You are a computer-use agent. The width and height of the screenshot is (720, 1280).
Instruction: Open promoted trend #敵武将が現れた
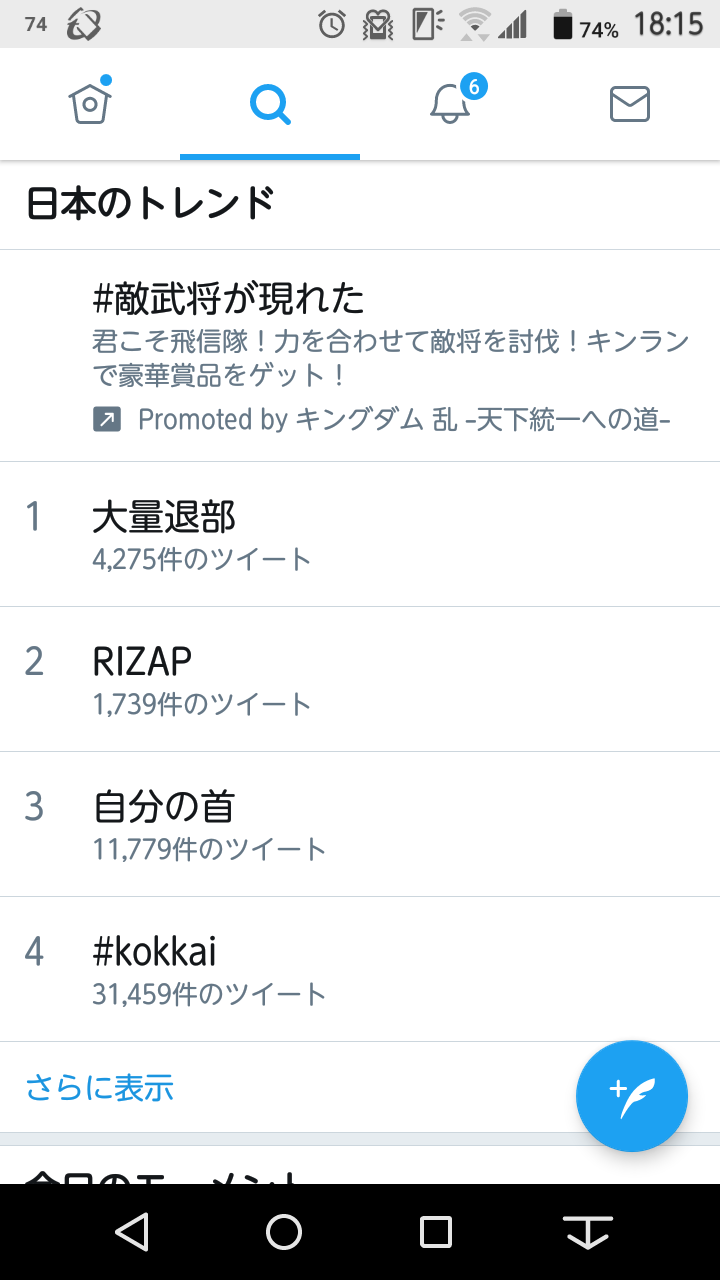click(x=360, y=356)
